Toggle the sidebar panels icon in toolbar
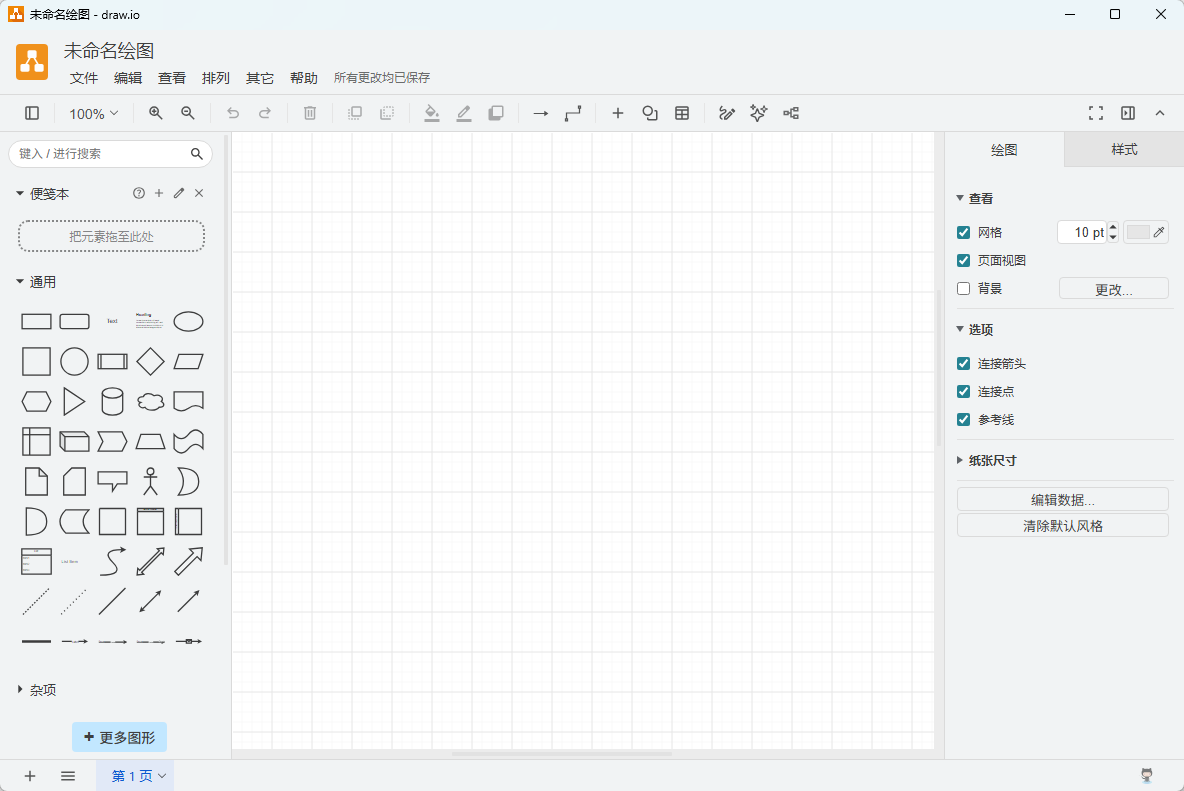Image resolution: width=1184 pixels, height=791 pixels. coord(32,113)
